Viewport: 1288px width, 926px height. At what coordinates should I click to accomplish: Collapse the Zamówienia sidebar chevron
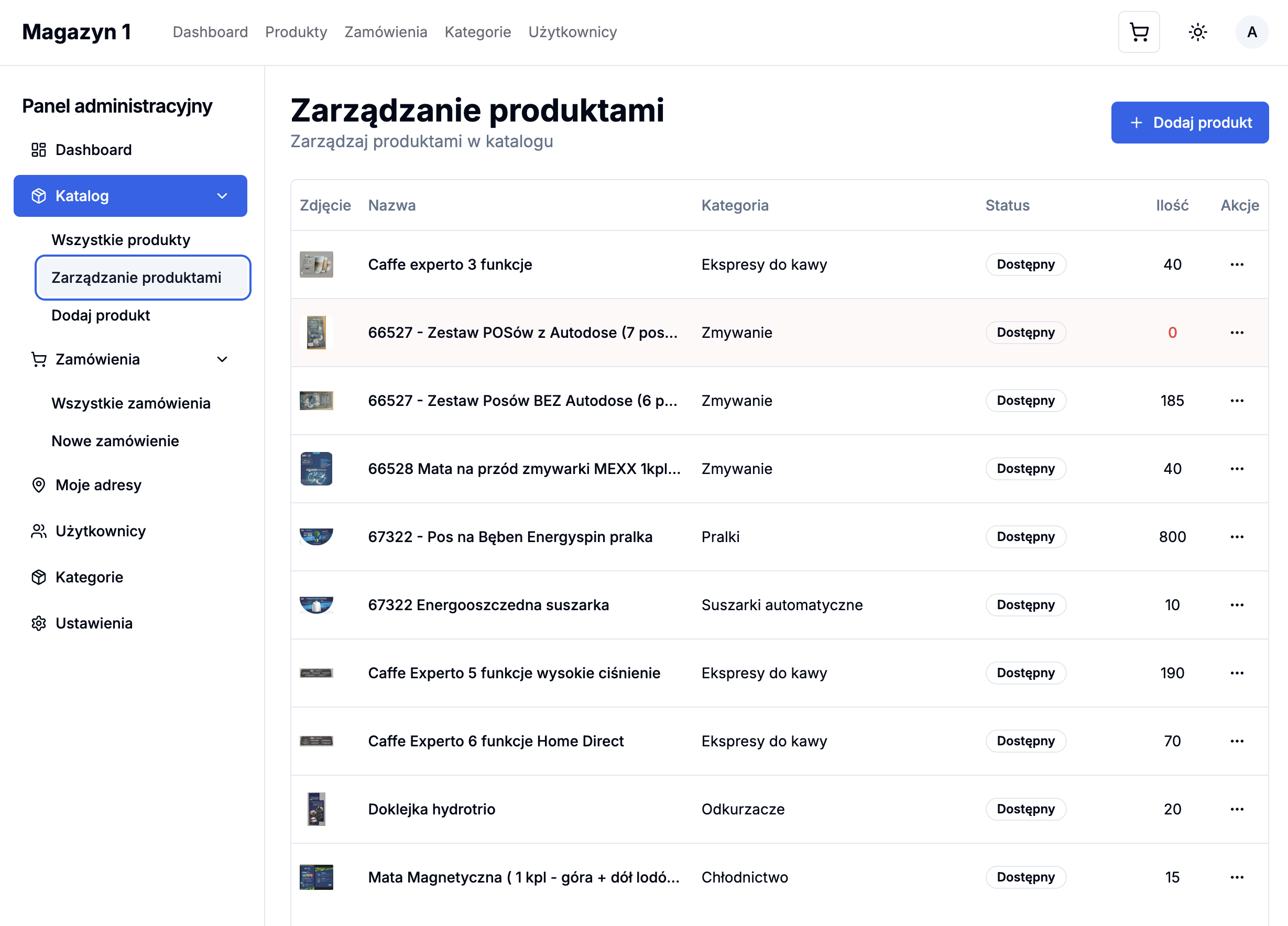[222, 359]
